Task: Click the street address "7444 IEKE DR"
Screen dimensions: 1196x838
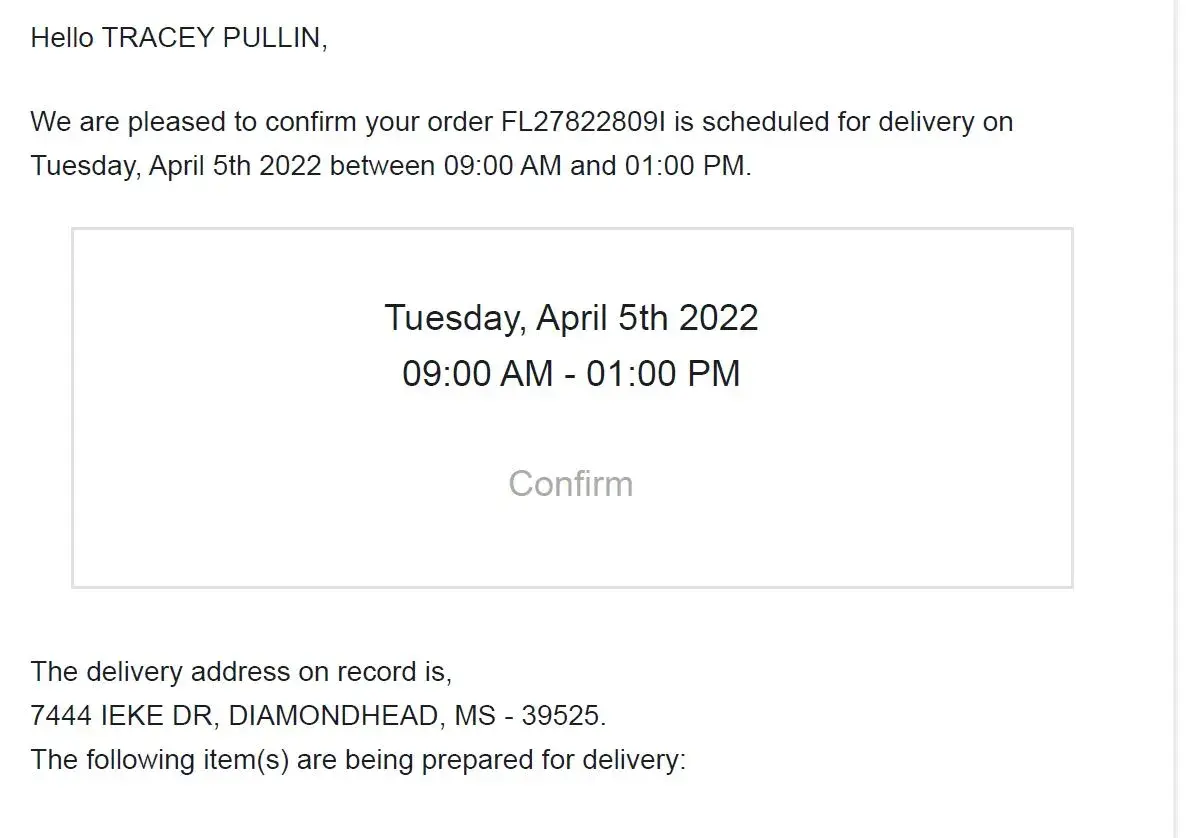Action: click(123, 716)
